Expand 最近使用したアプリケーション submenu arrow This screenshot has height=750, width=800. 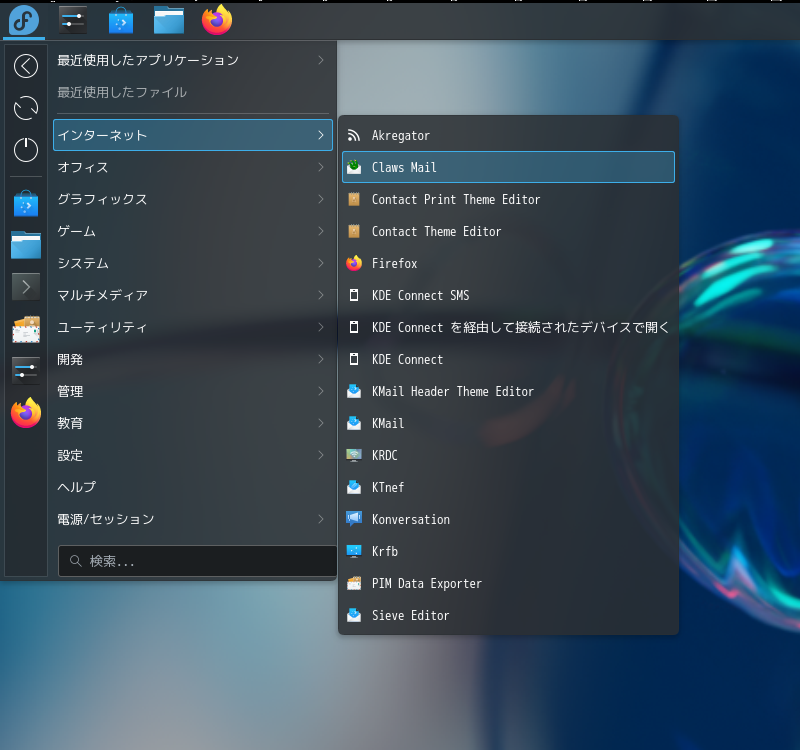coord(321,60)
